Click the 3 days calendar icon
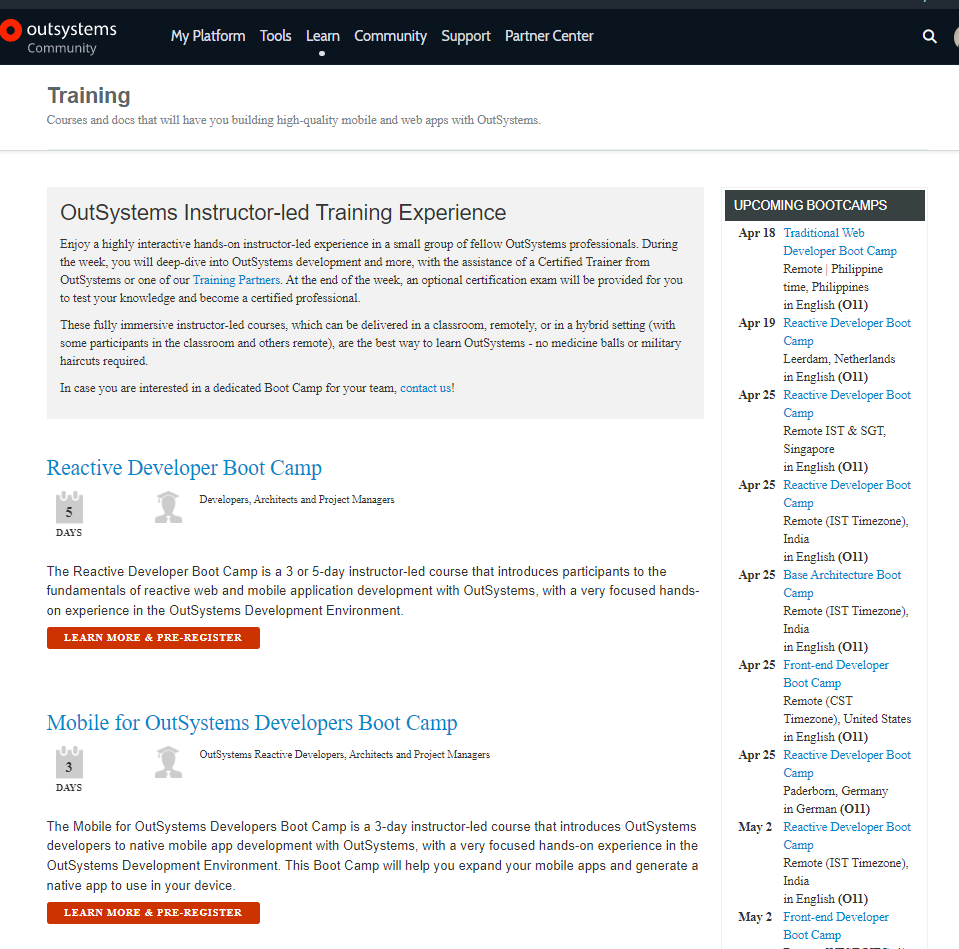This screenshot has height=949, width=959. coord(68,764)
